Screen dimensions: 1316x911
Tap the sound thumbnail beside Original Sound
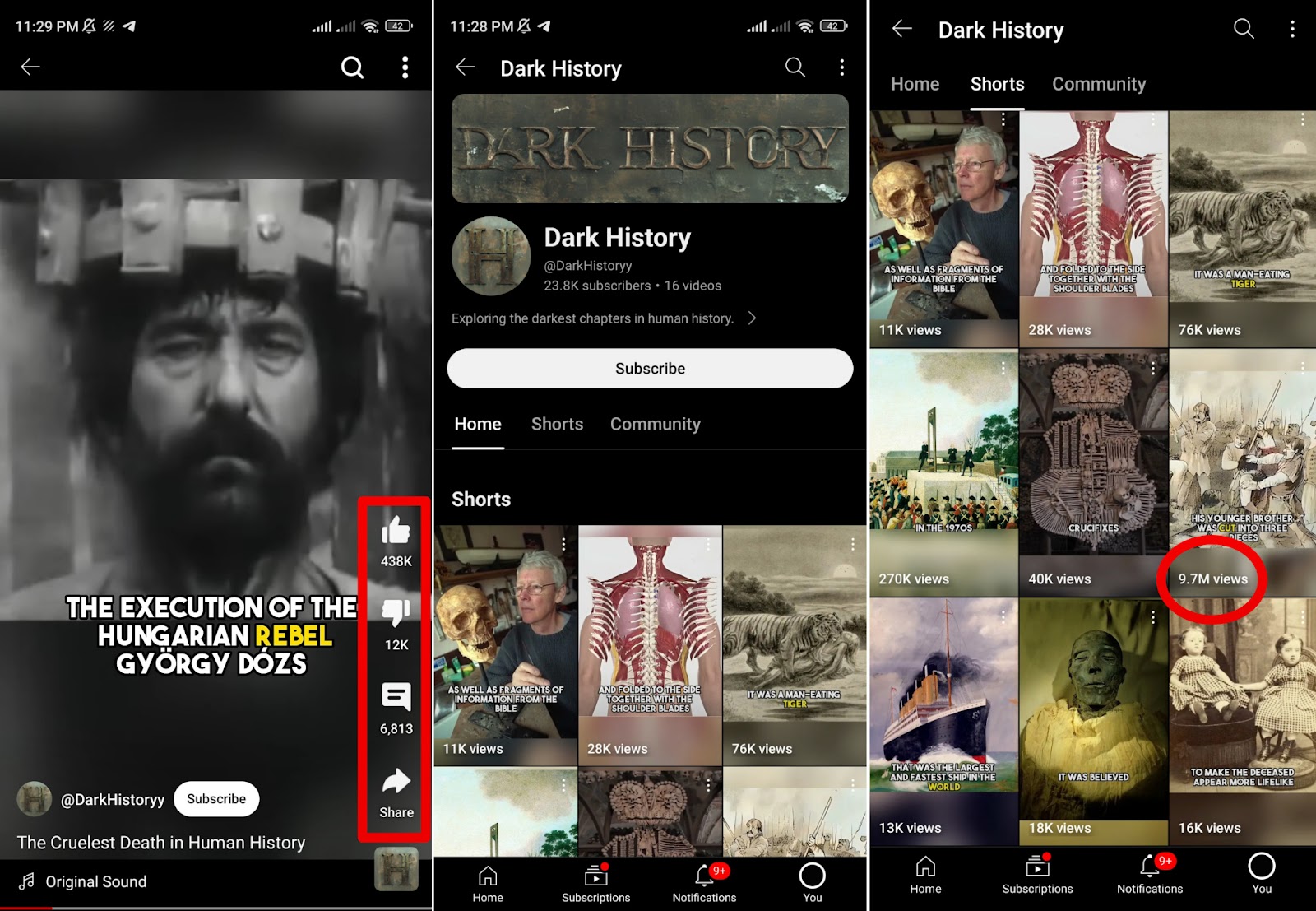pos(396,869)
